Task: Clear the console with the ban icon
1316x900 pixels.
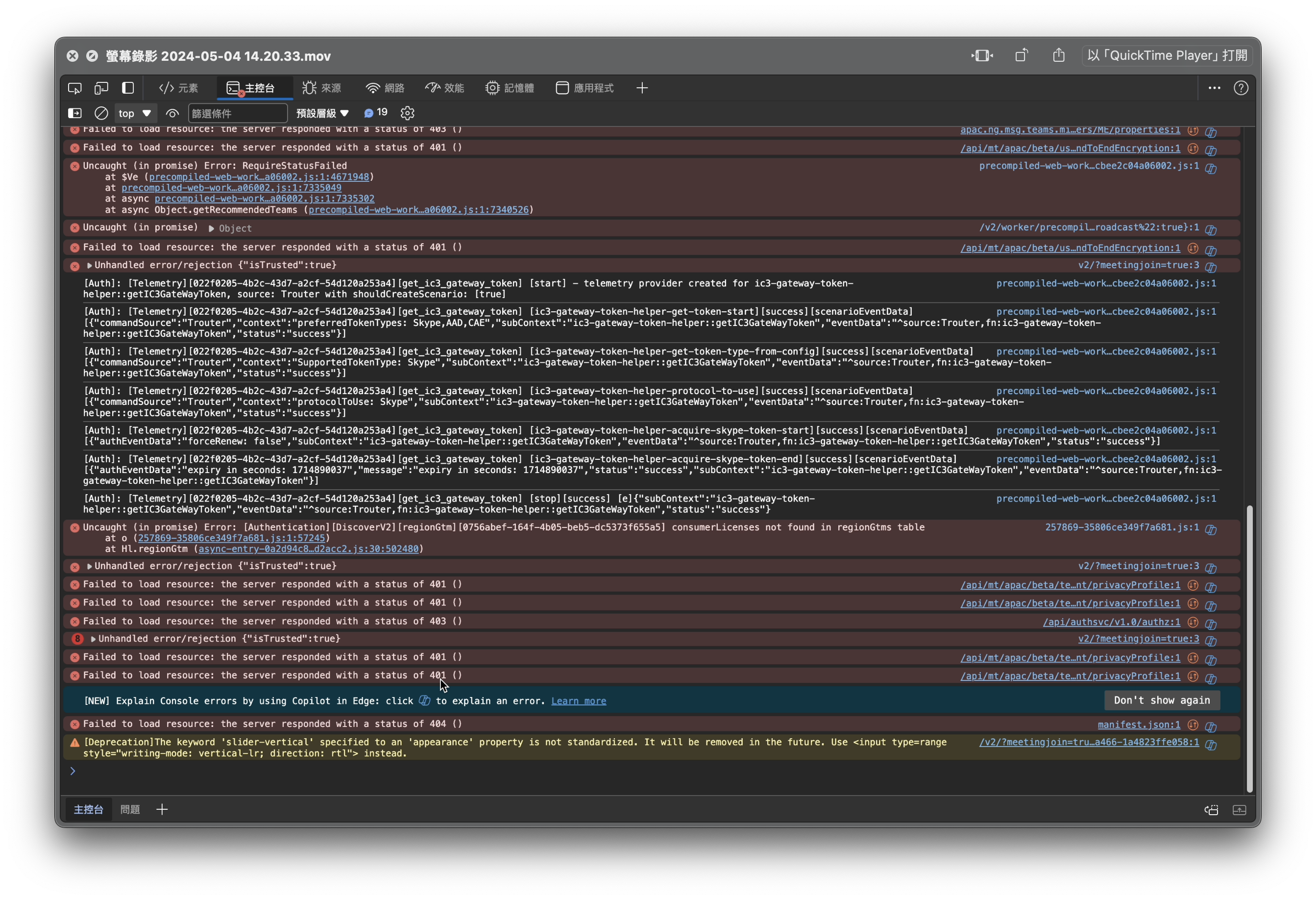Action: (101, 113)
